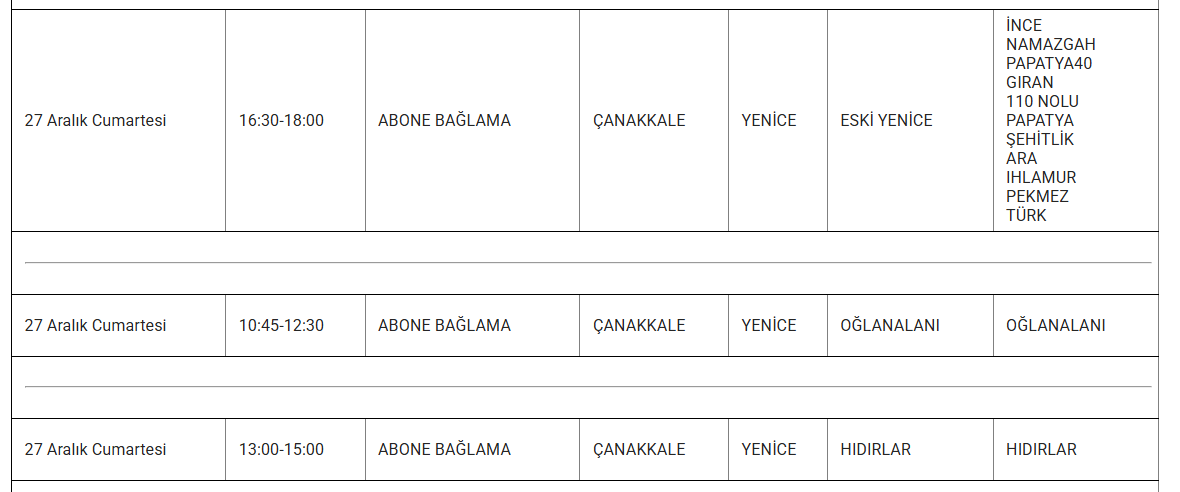1180x492 pixels.
Task: Click the İNCE street entry
Action: pos(1024,26)
